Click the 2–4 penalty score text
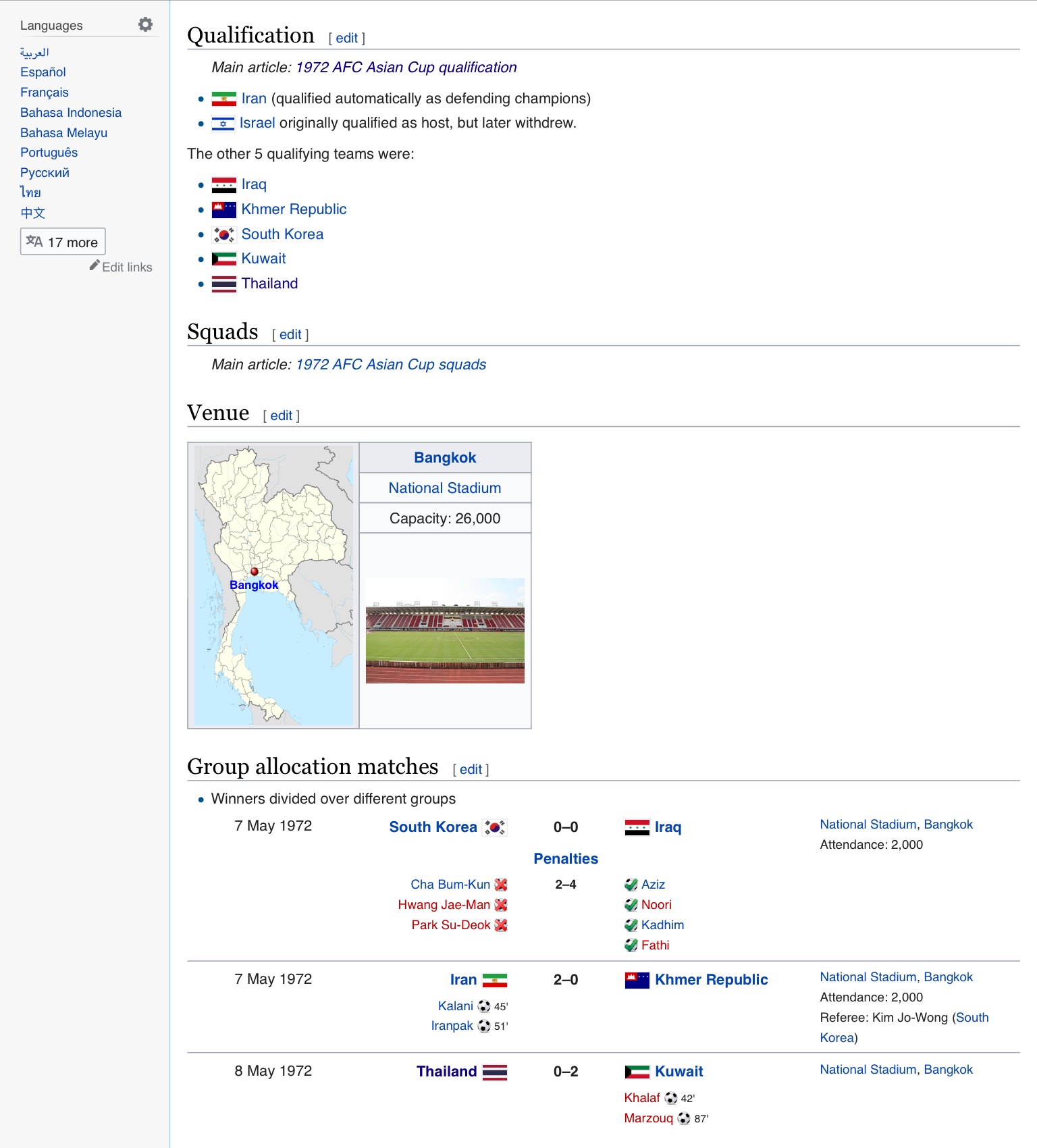 566,885
